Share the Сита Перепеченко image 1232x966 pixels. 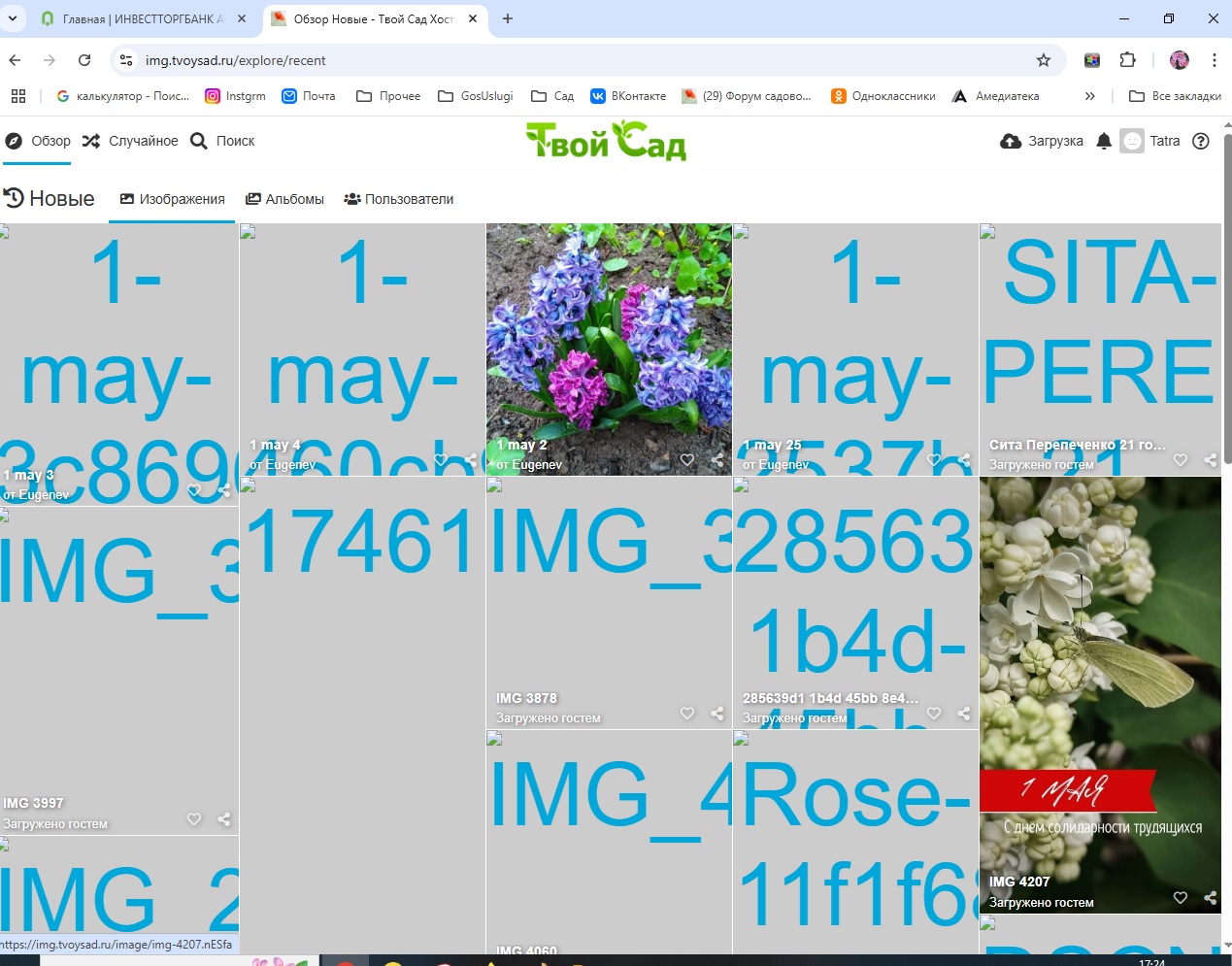pyautogui.click(x=1211, y=459)
